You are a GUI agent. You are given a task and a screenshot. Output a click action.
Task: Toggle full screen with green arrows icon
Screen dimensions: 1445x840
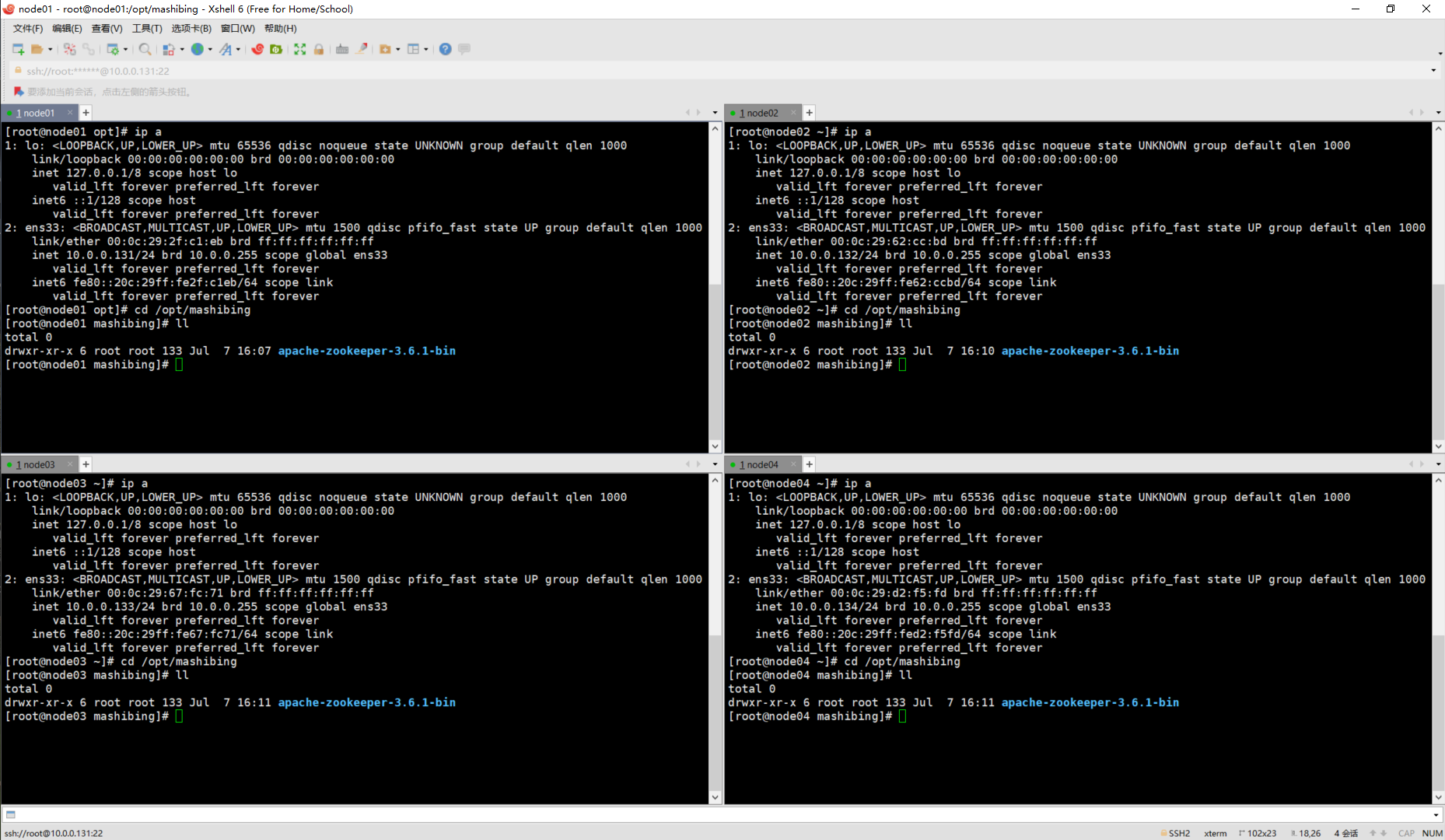tap(300, 49)
